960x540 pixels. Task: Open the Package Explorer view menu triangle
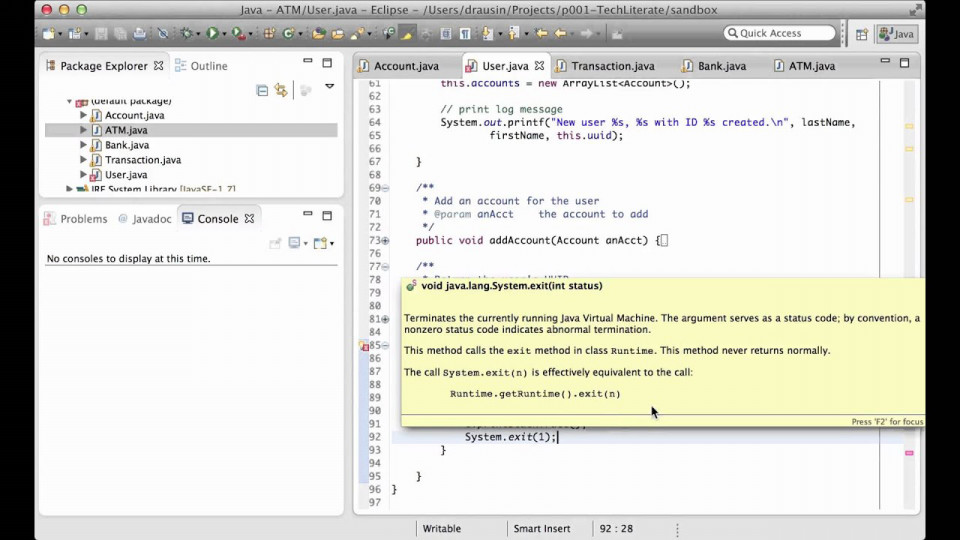(329, 87)
